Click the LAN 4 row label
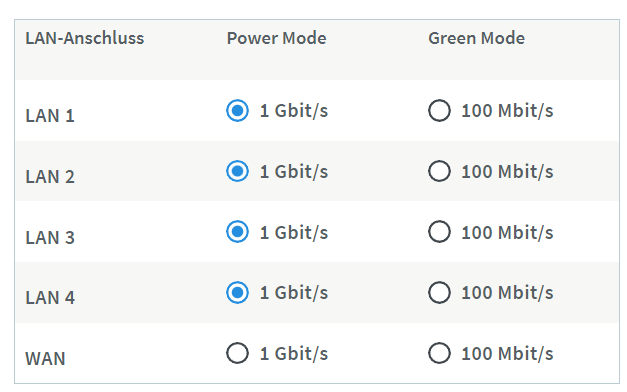This screenshot has height=392, width=627. tap(50, 298)
